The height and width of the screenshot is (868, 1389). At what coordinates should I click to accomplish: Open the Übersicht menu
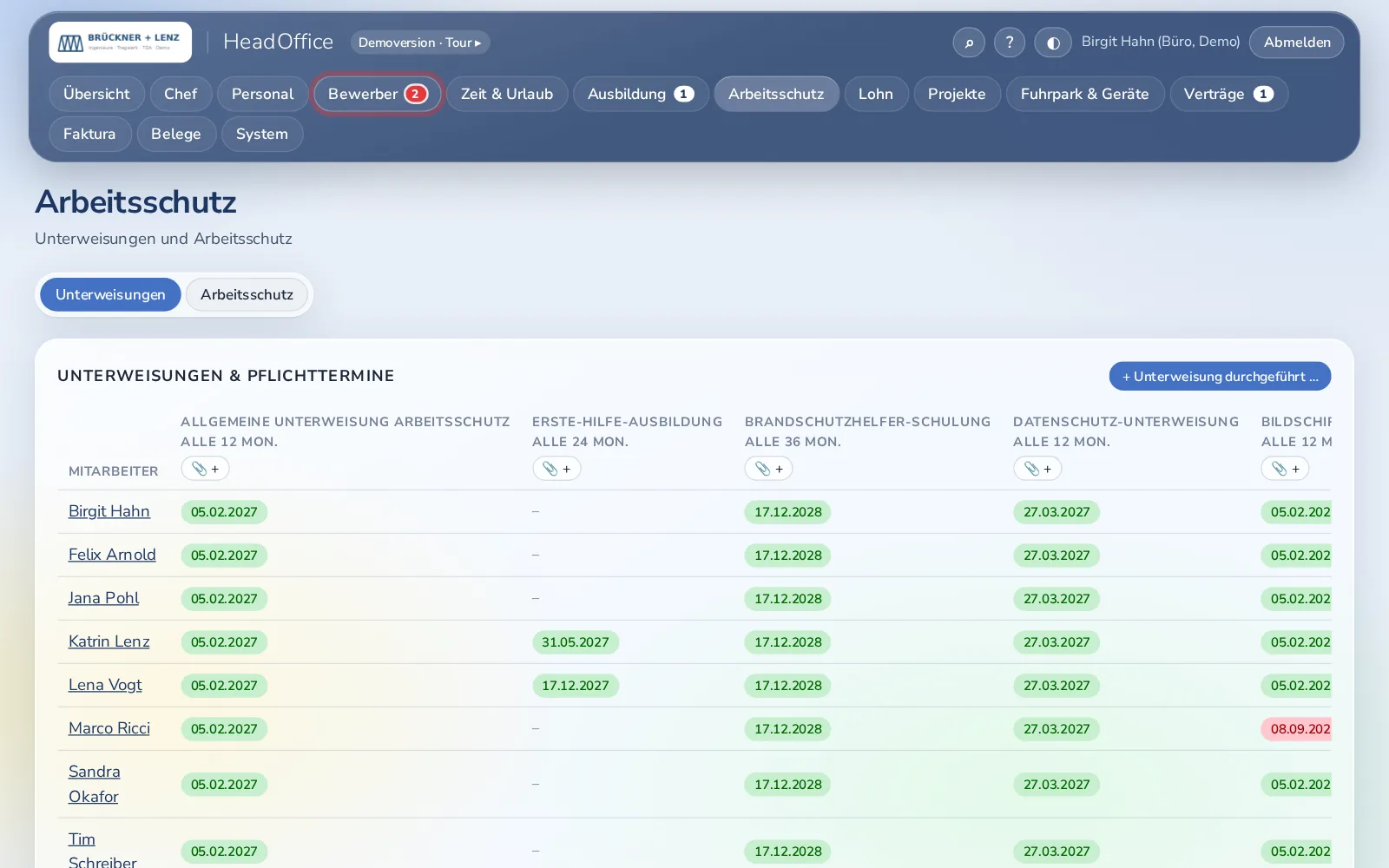coord(96,94)
